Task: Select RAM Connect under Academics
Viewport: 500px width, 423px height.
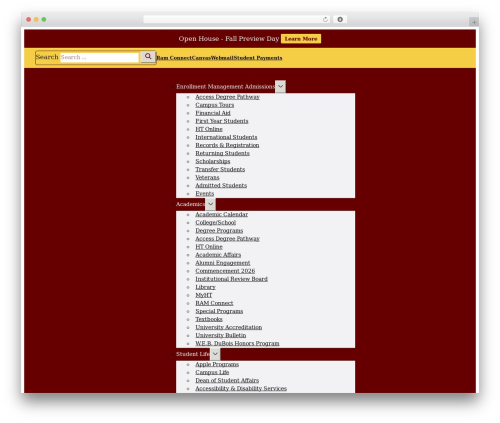Action: (x=214, y=303)
